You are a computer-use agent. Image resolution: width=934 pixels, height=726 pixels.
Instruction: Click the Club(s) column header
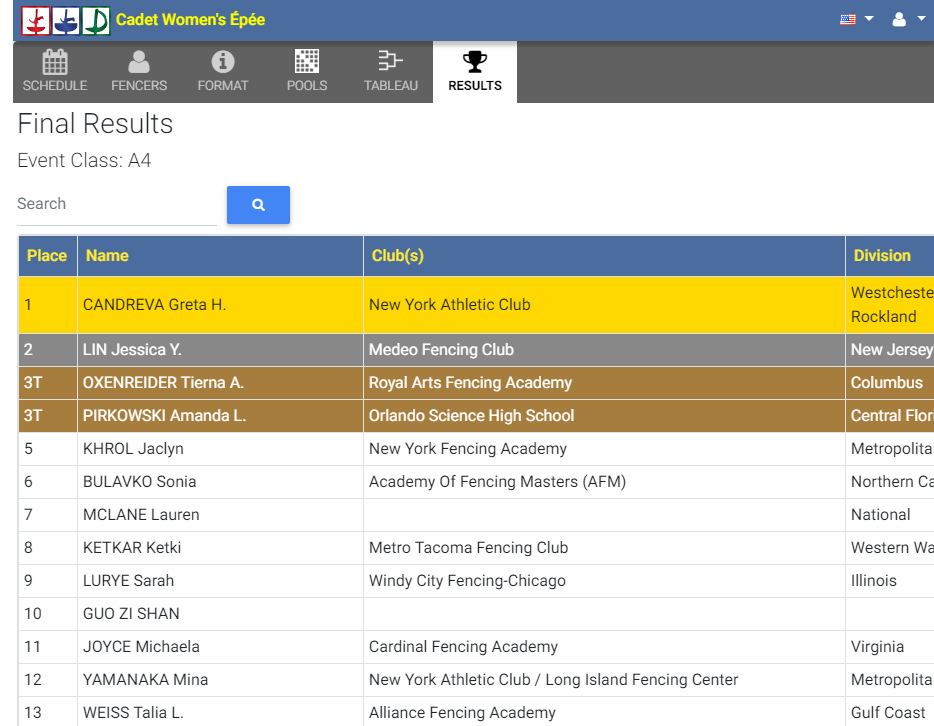point(398,256)
